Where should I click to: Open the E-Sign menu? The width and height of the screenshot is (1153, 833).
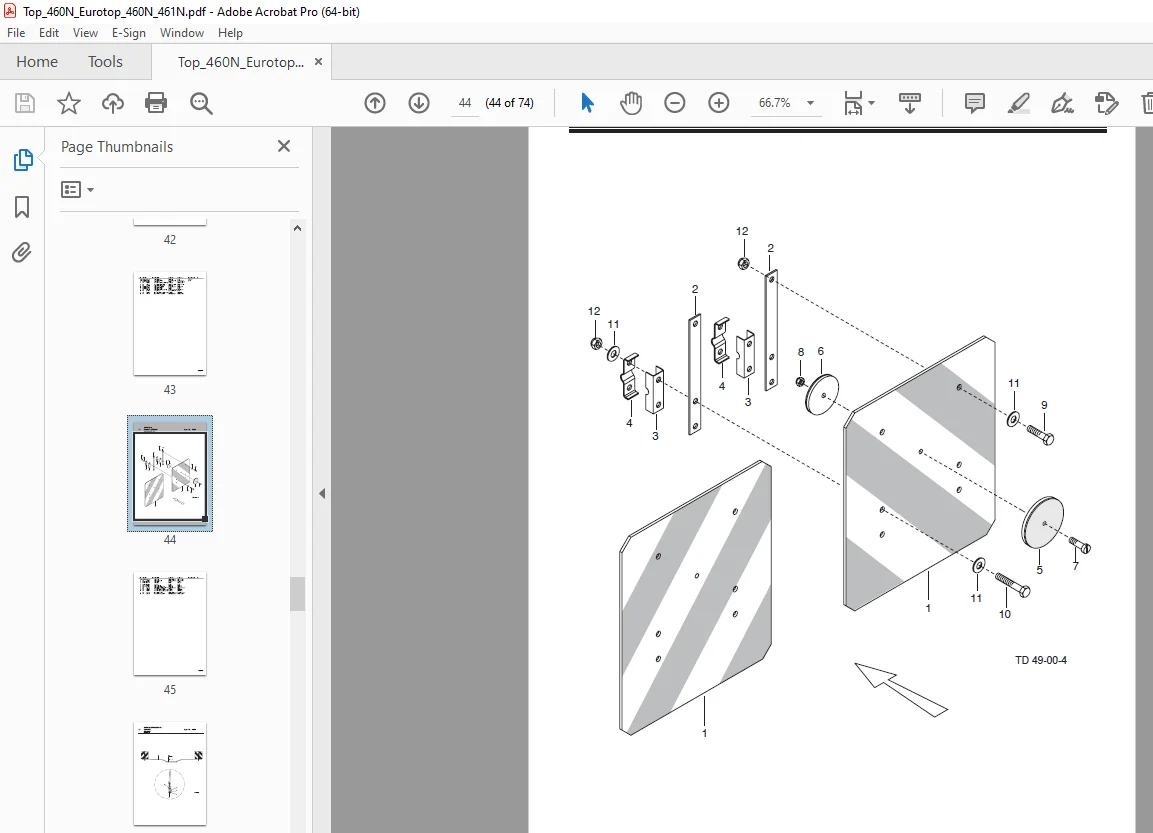129,33
